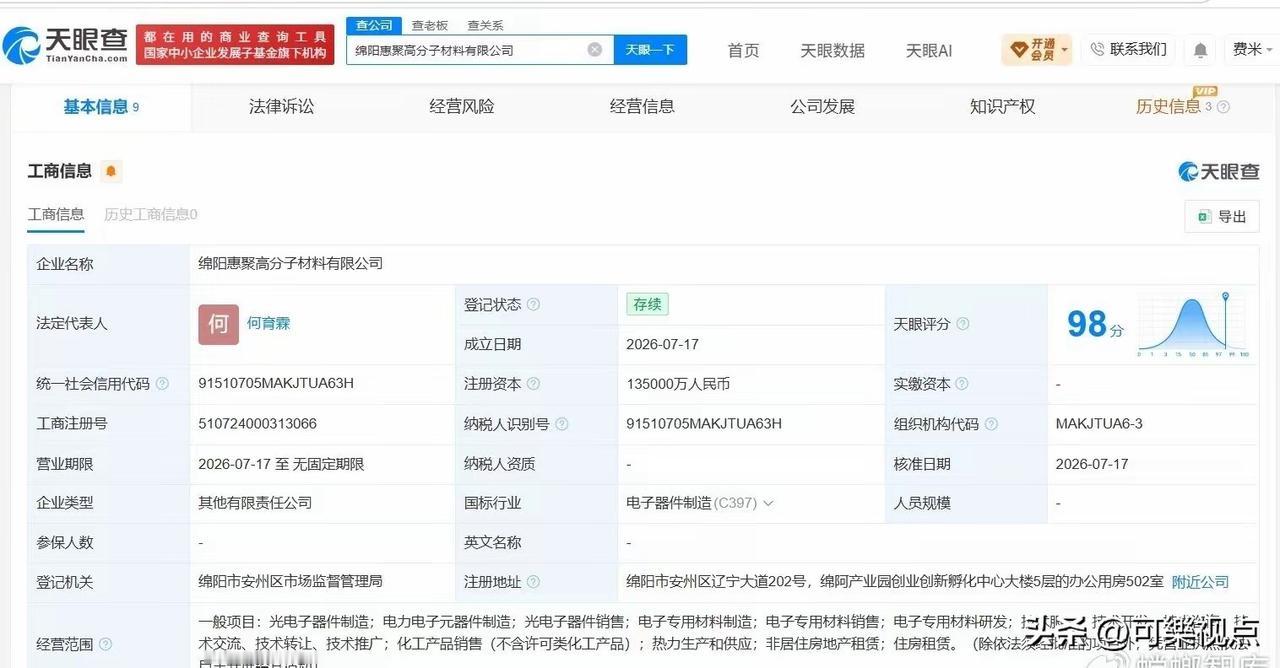Click the orange bell icon beside 工商信息 heading
Image resolution: width=1280 pixels, height=668 pixels.
[x=111, y=171]
